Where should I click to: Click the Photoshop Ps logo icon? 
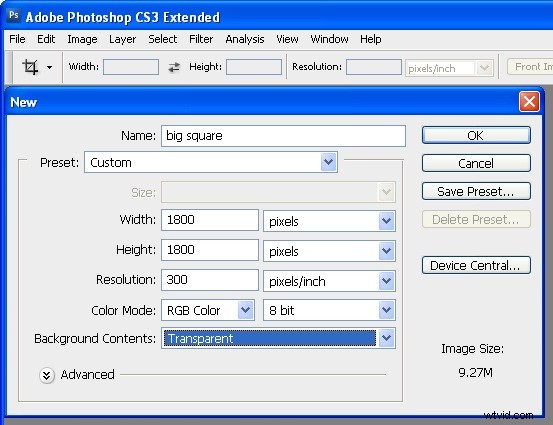pos(14,16)
